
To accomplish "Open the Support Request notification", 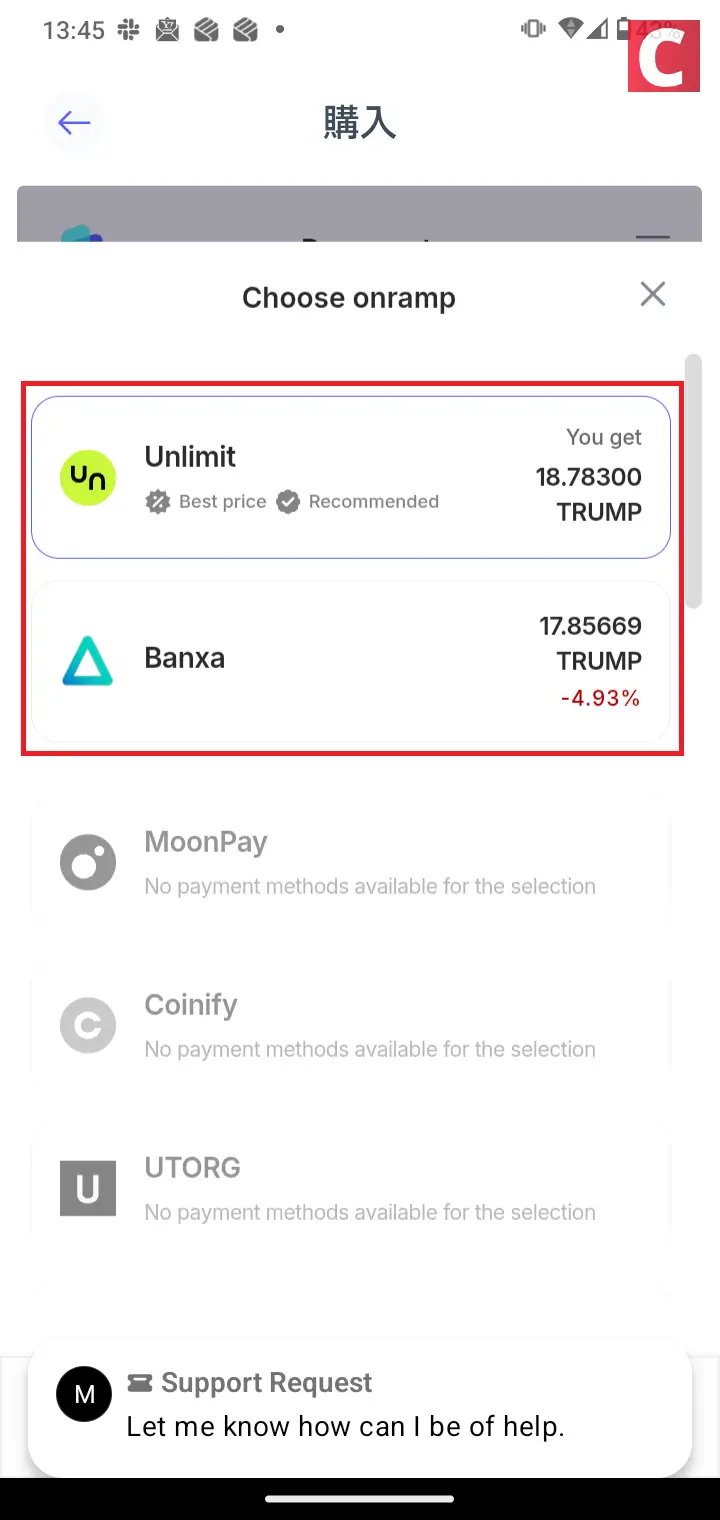I will point(360,1405).
